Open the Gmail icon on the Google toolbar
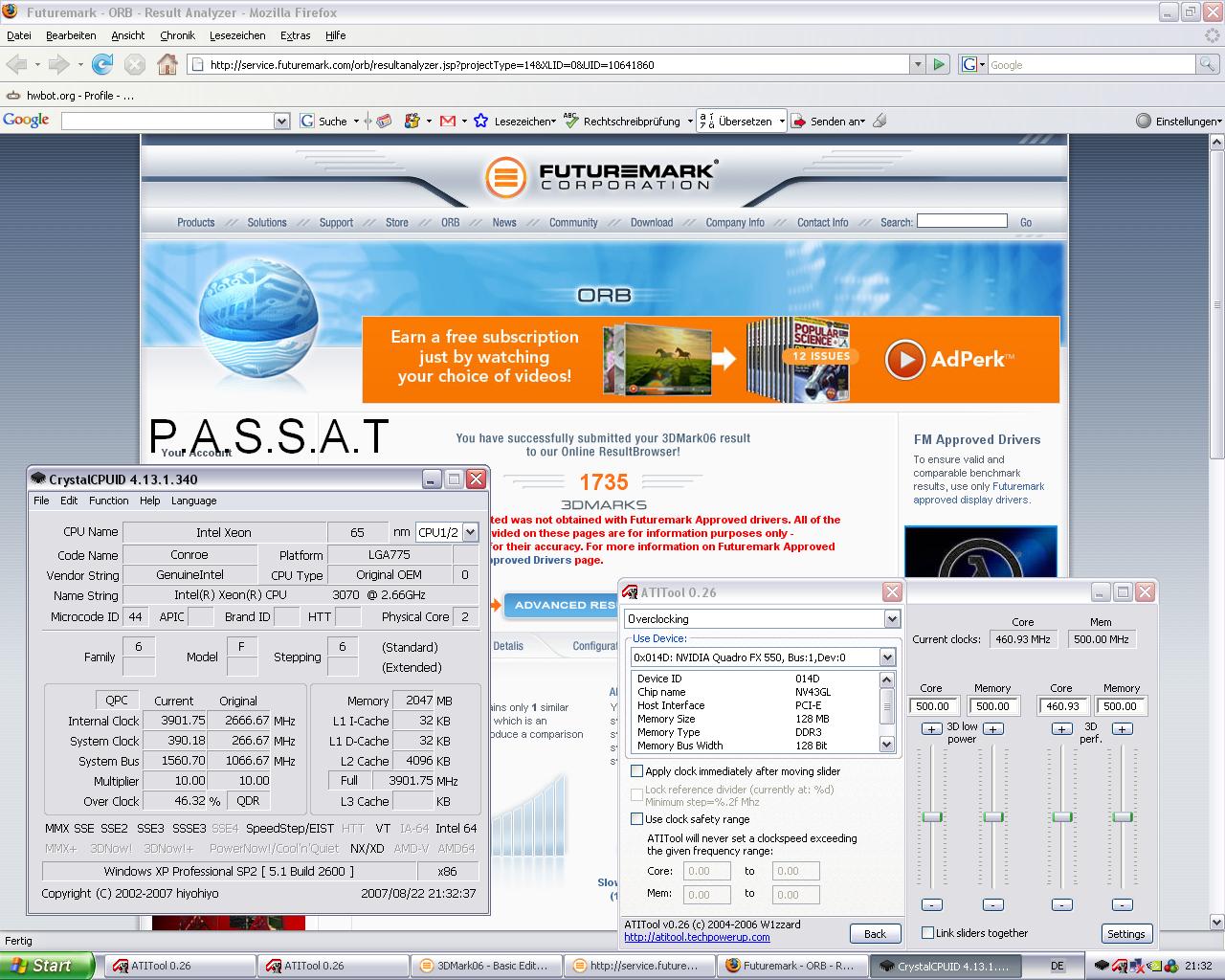Viewport: 1225px width, 980px height. (x=447, y=122)
